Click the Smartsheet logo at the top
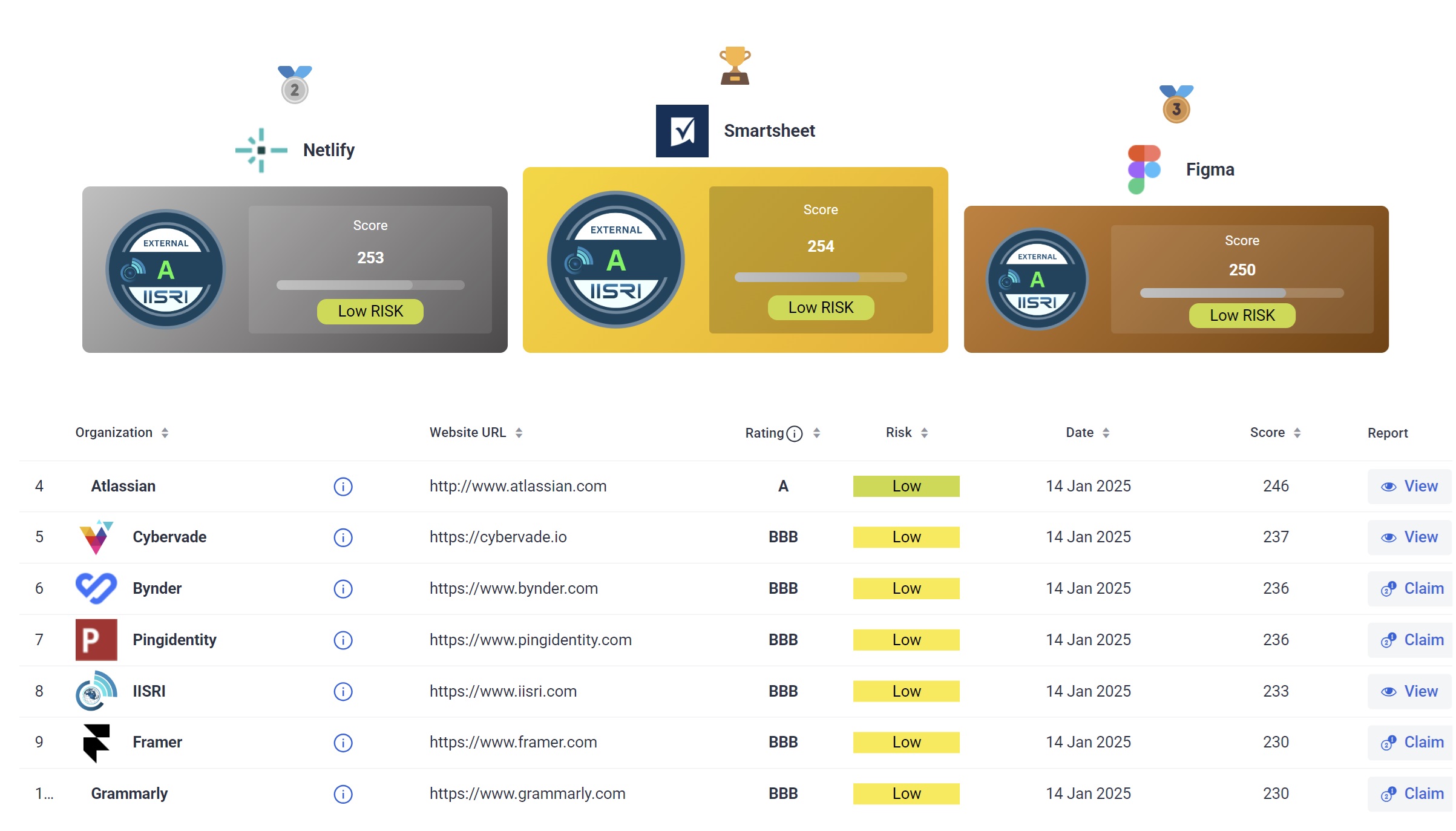The image size is (1456, 831). pyautogui.click(x=682, y=131)
